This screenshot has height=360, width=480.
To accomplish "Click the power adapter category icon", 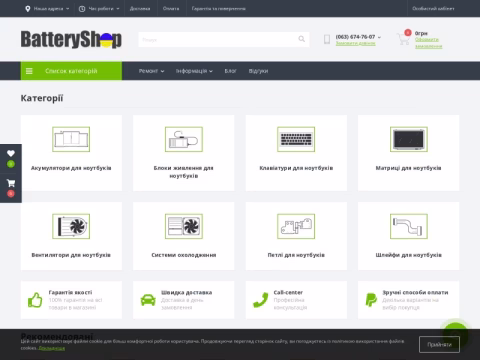I will click(184, 139).
